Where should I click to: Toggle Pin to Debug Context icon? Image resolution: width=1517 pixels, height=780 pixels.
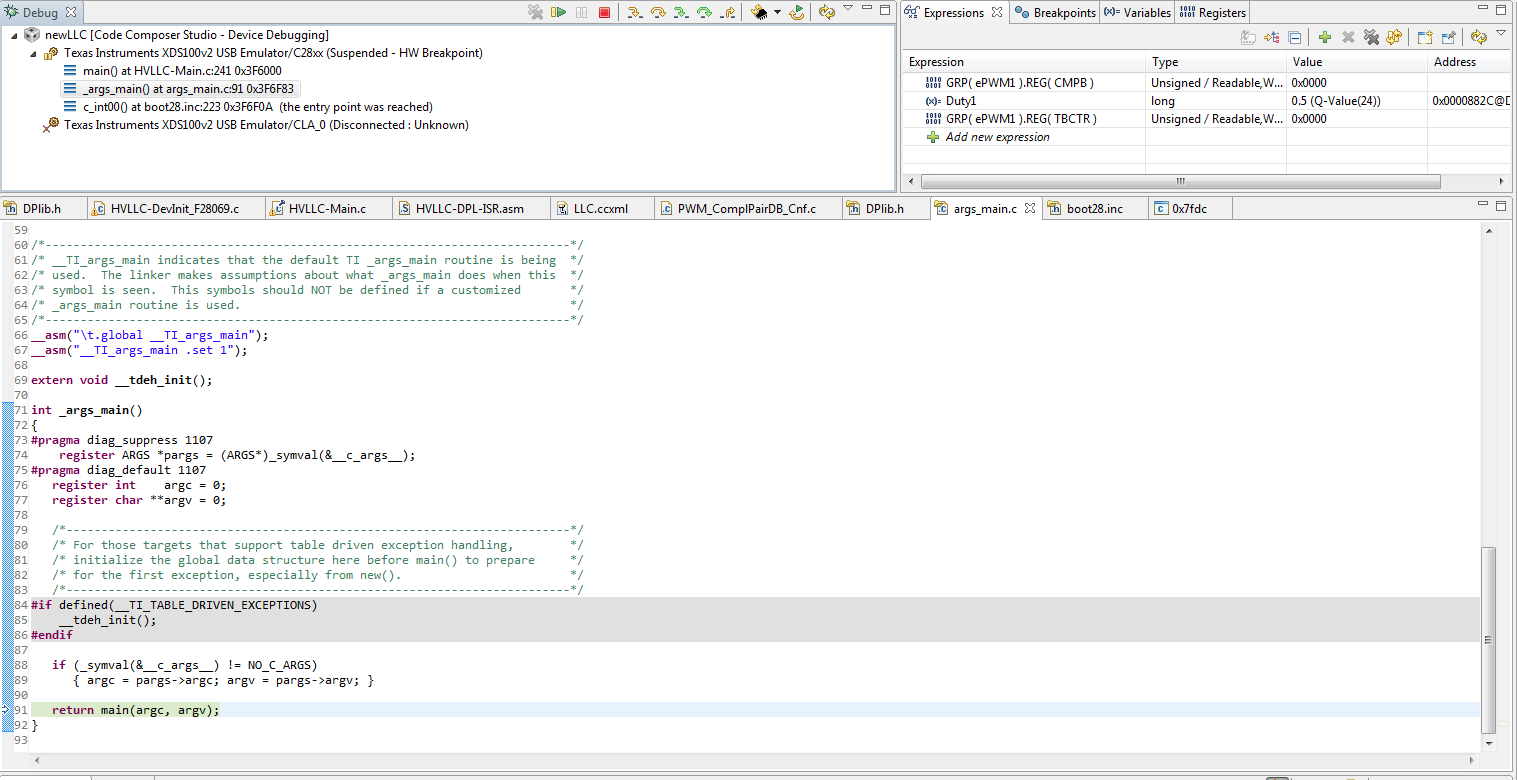(1448, 37)
